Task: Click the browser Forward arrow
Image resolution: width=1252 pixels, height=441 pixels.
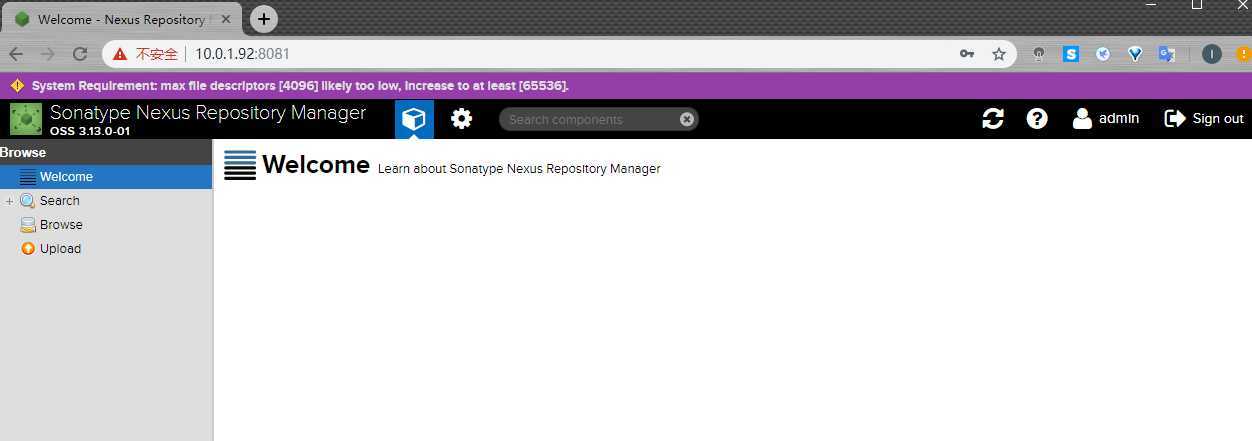Action: [48, 54]
